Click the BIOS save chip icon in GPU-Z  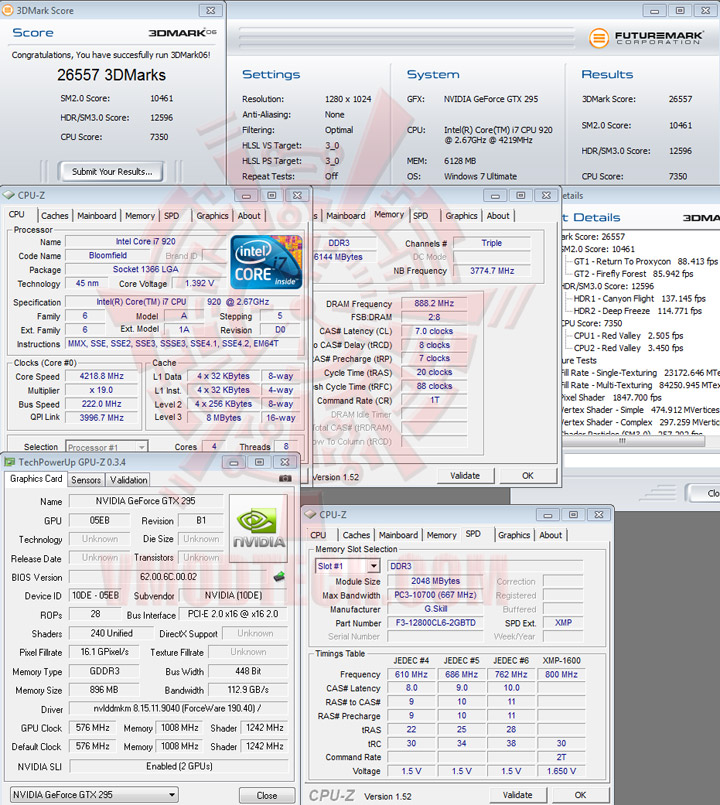[x=279, y=577]
